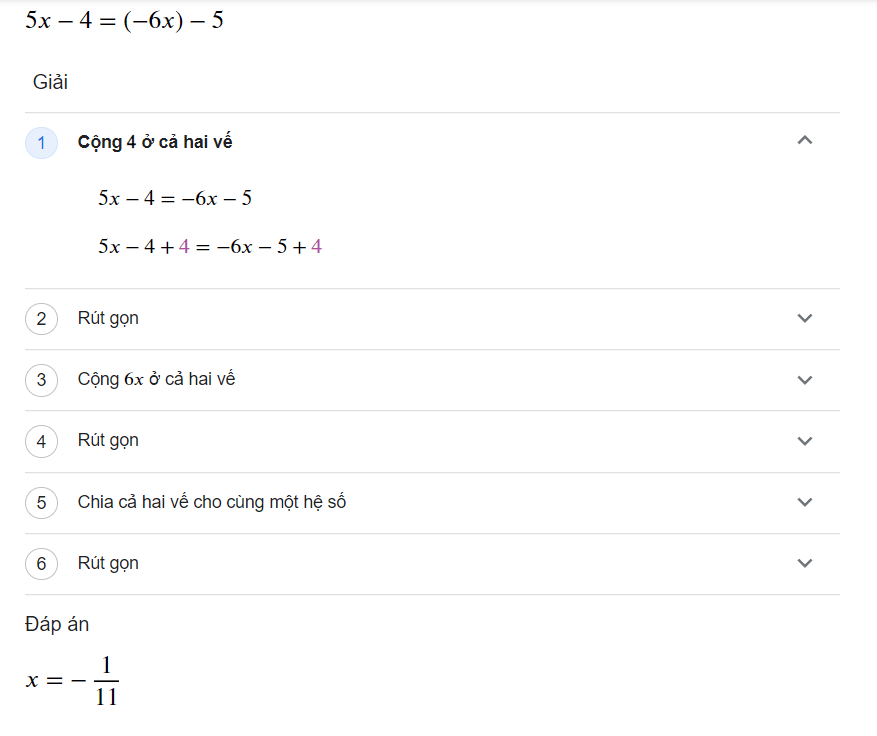This screenshot has width=877, height=736.
Task: Click the step 3 number circle
Action: (x=41, y=380)
